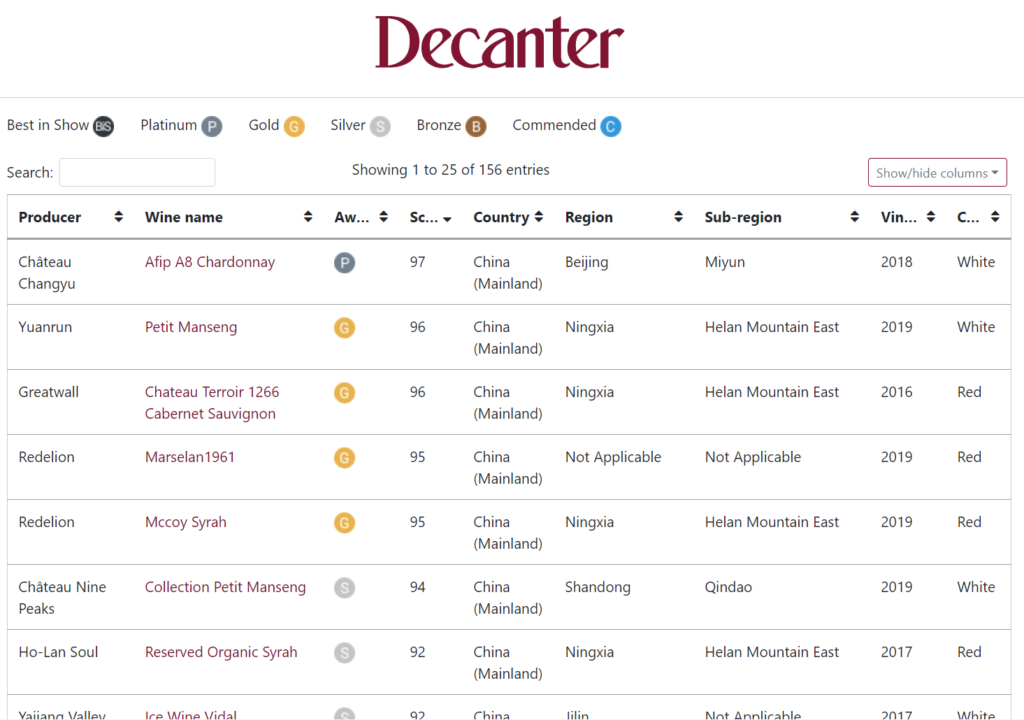The image size is (1024, 720).
Task: Click the Silver S legend badge
Action: (380, 127)
